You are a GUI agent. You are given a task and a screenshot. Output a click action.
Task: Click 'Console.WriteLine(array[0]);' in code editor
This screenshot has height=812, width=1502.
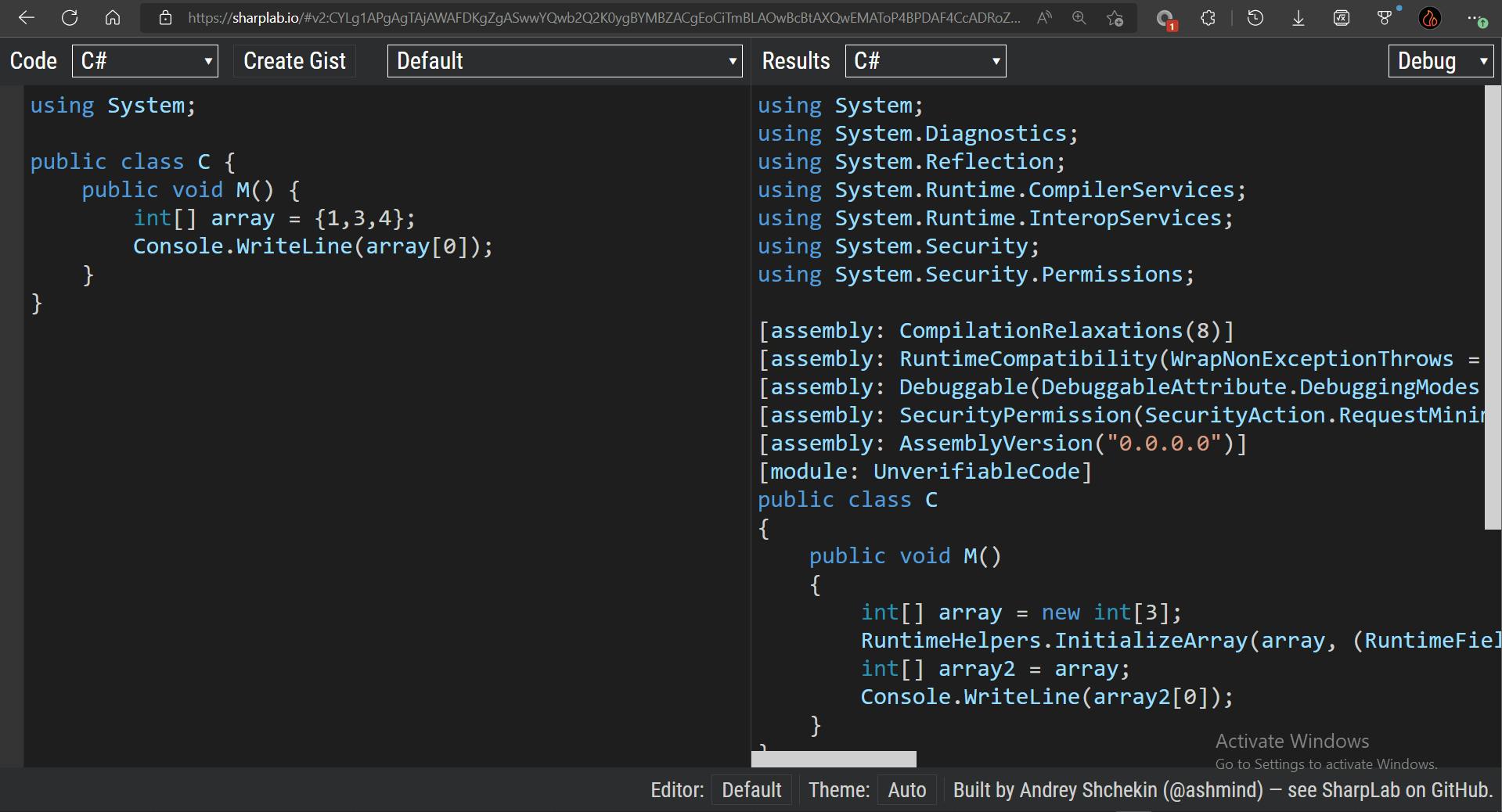[x=313, y=246]
